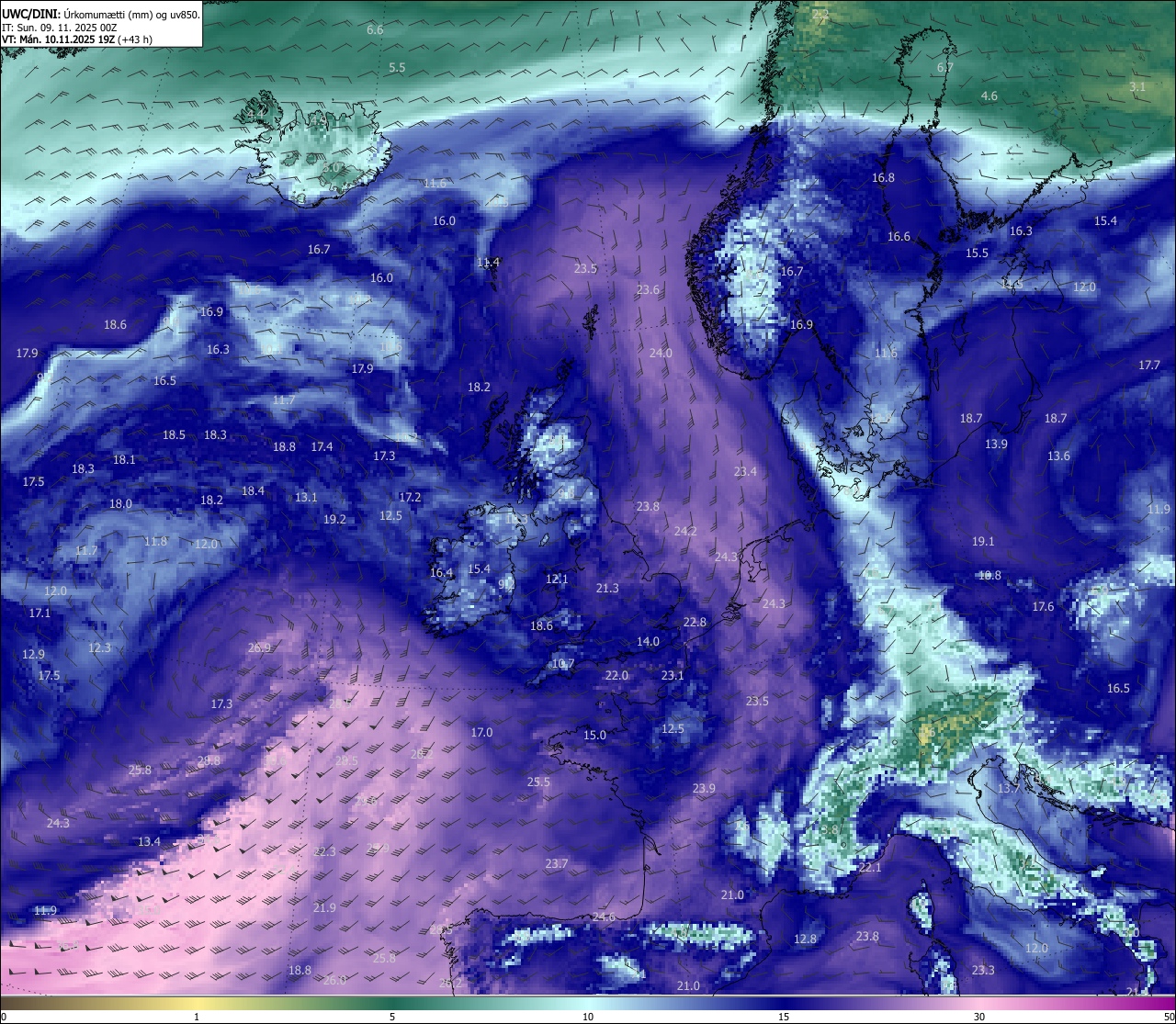This screenshot has width=1176, height=1024.
Task: Click the map value '21.3'
Action: 607,589
